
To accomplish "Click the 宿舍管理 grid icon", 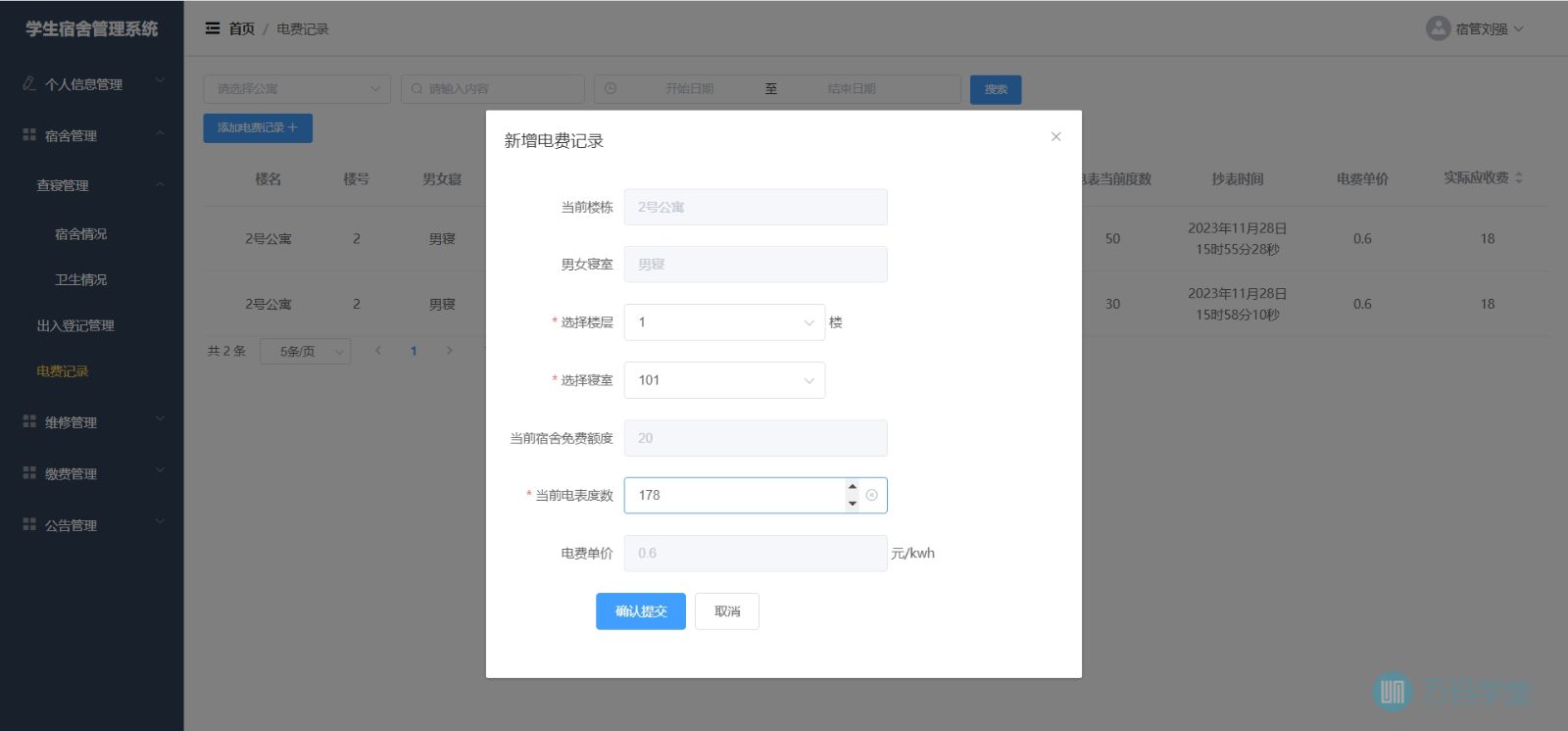I will (x=29, y=134).
